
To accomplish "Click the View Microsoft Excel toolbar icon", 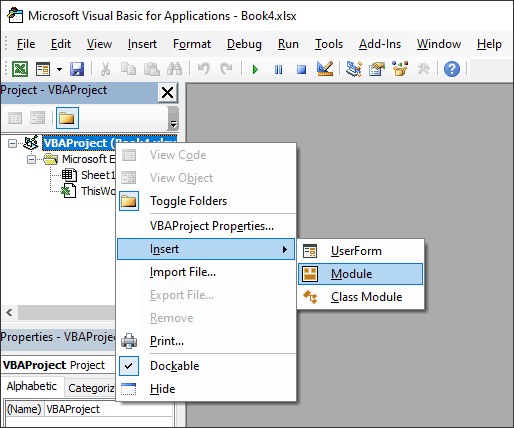I will pyautogui.click(x=20, y=69).
